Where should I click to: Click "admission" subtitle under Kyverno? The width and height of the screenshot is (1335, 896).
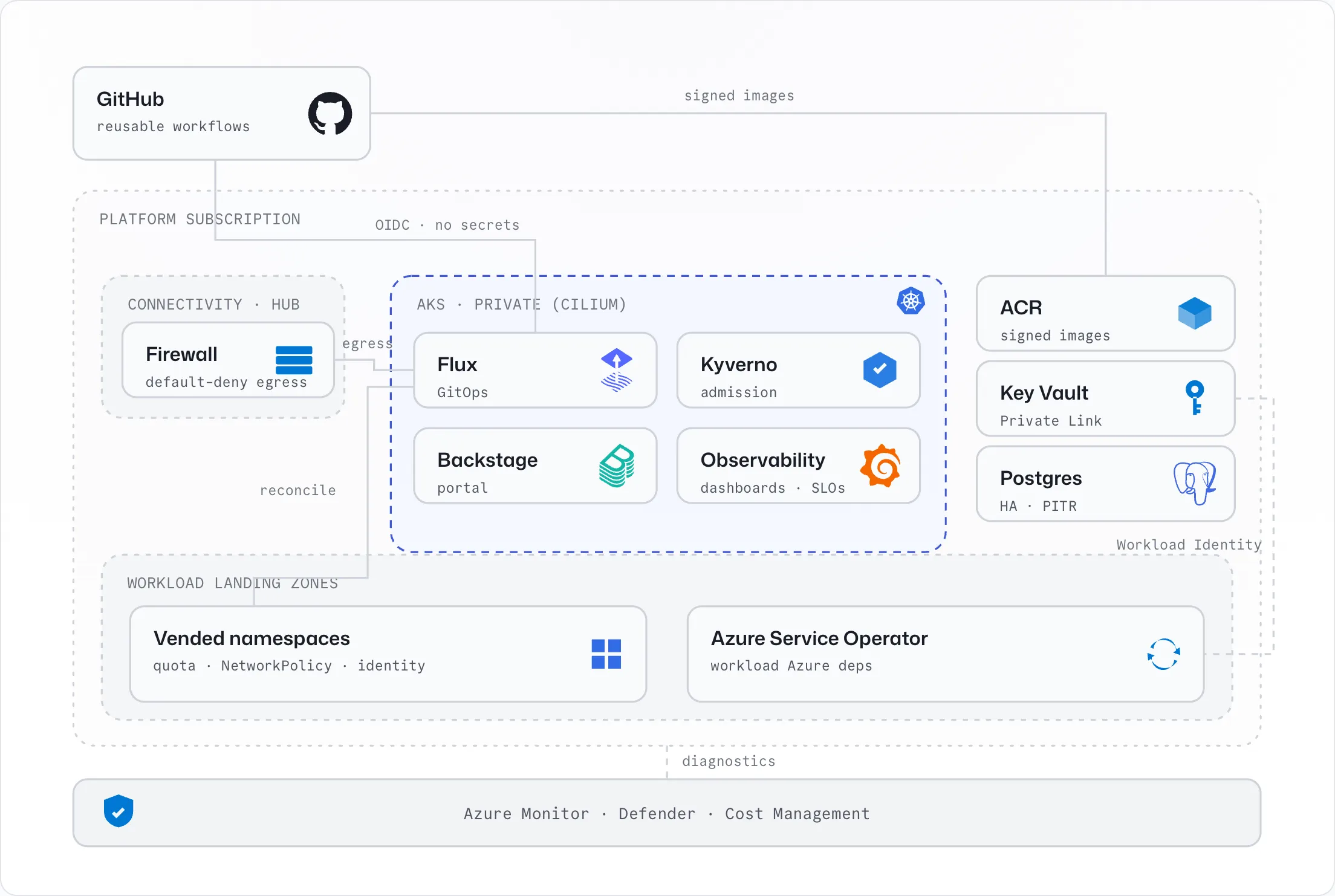click(x=739, y=392)
